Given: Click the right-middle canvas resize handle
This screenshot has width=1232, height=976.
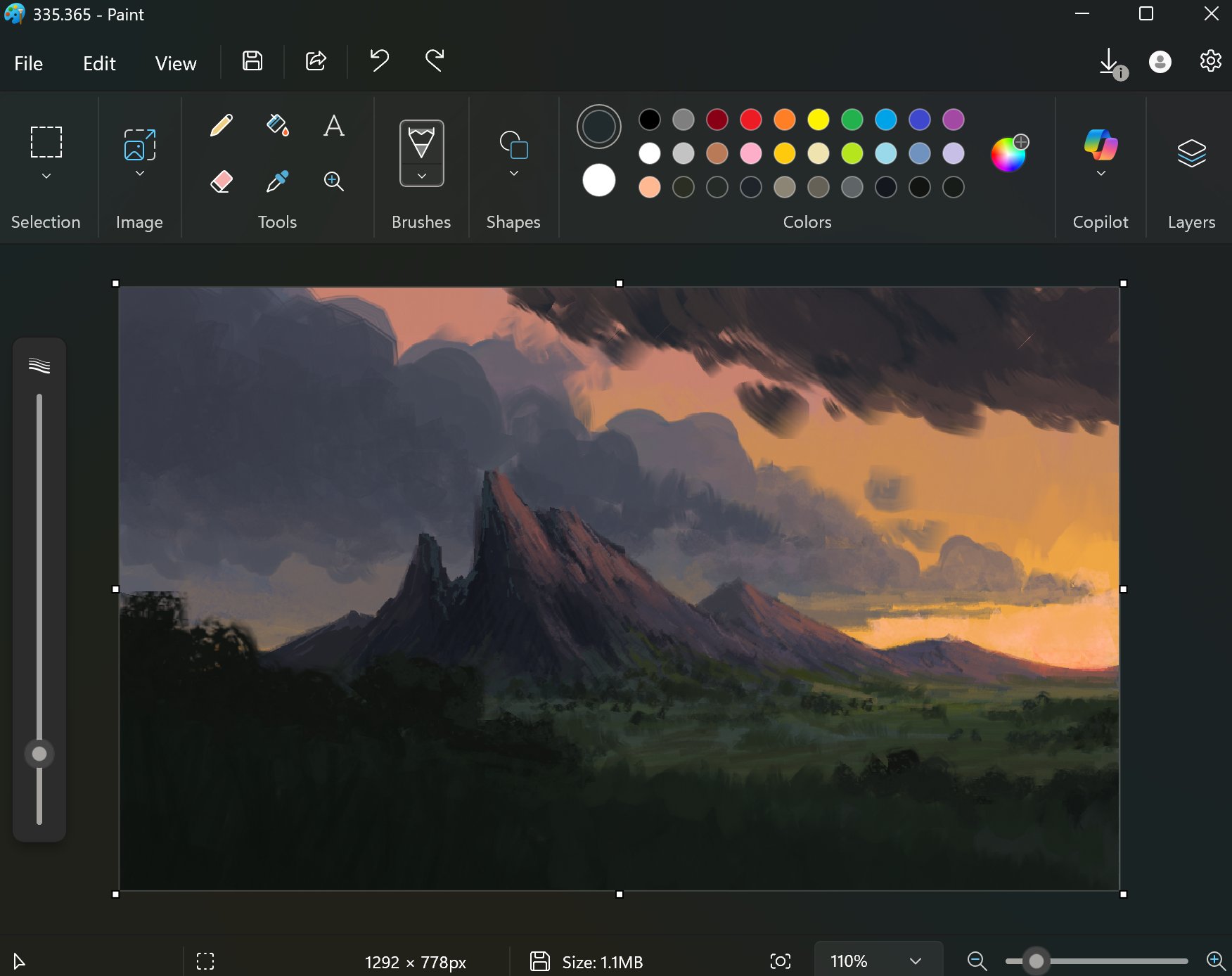Looking at the screenshot, I should [1123, 589].
